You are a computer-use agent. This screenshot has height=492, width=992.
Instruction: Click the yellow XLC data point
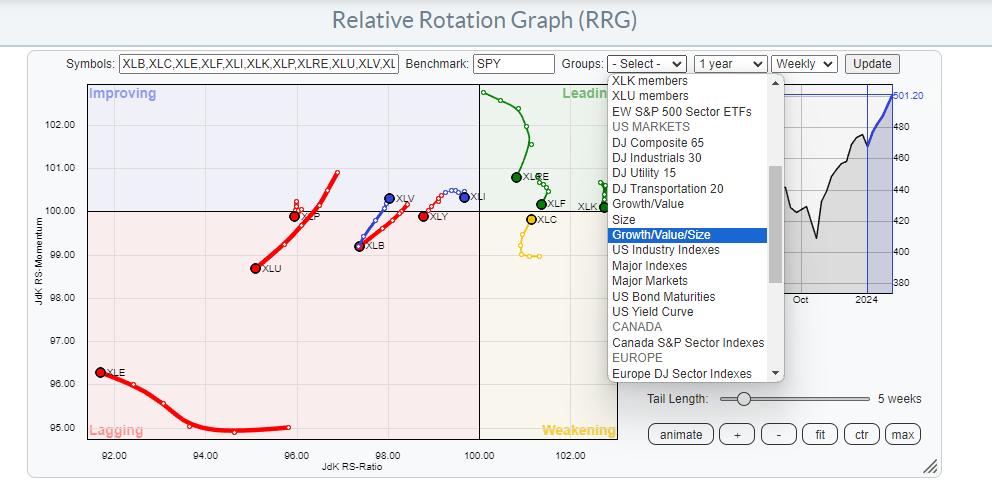531,219
